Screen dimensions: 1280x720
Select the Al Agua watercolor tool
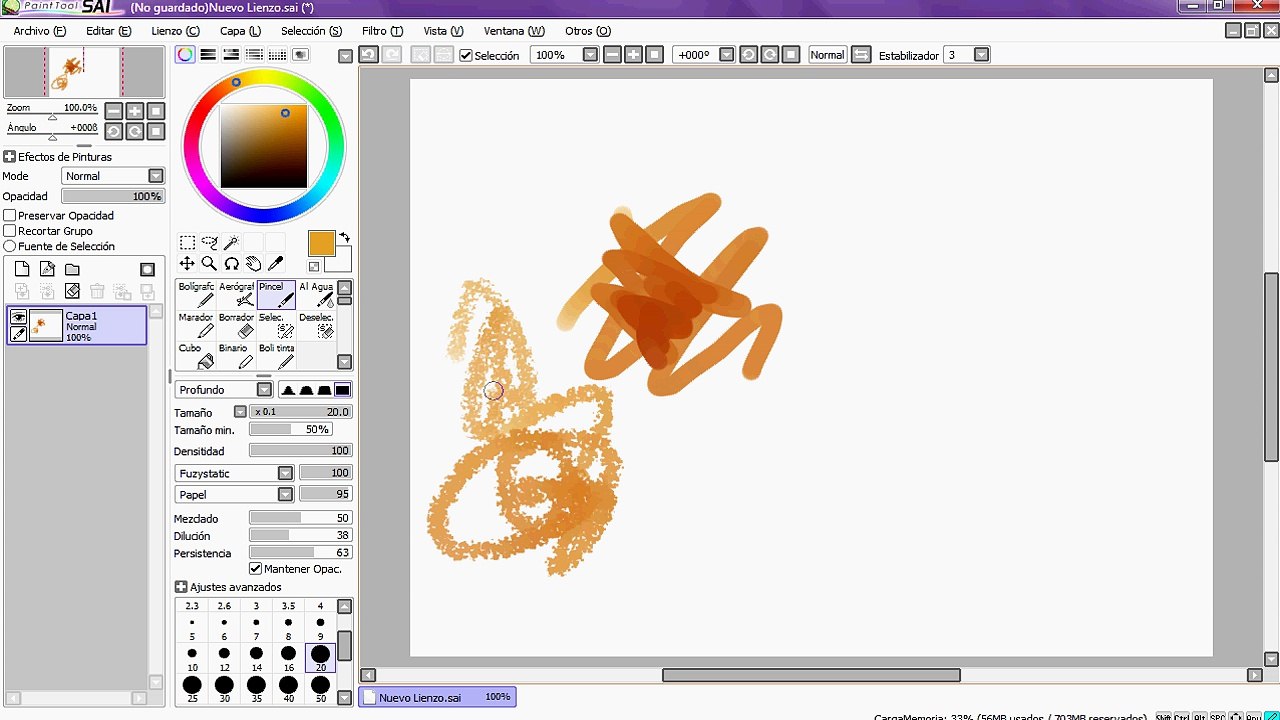316,294
